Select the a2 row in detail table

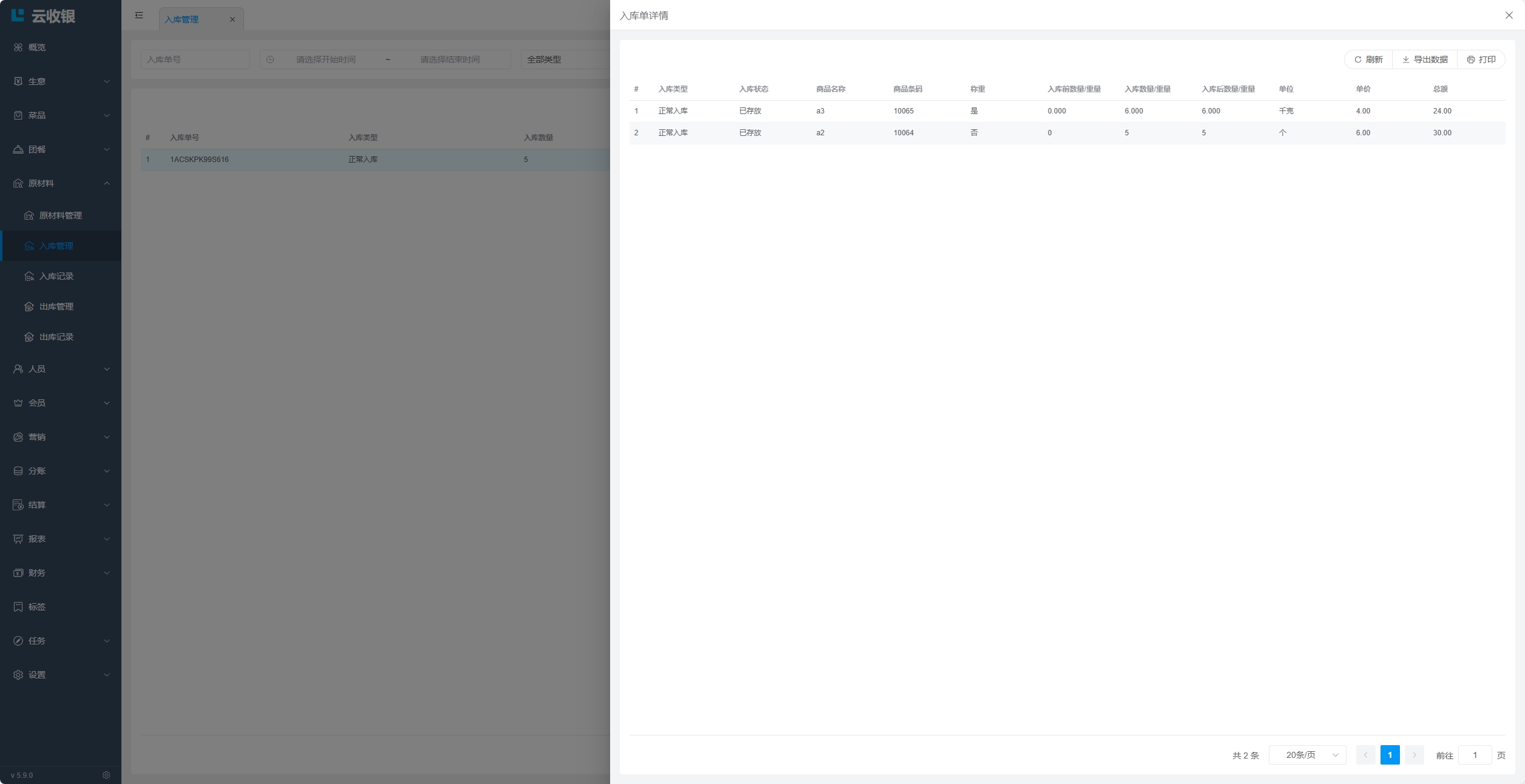click(x=820, y=133)
